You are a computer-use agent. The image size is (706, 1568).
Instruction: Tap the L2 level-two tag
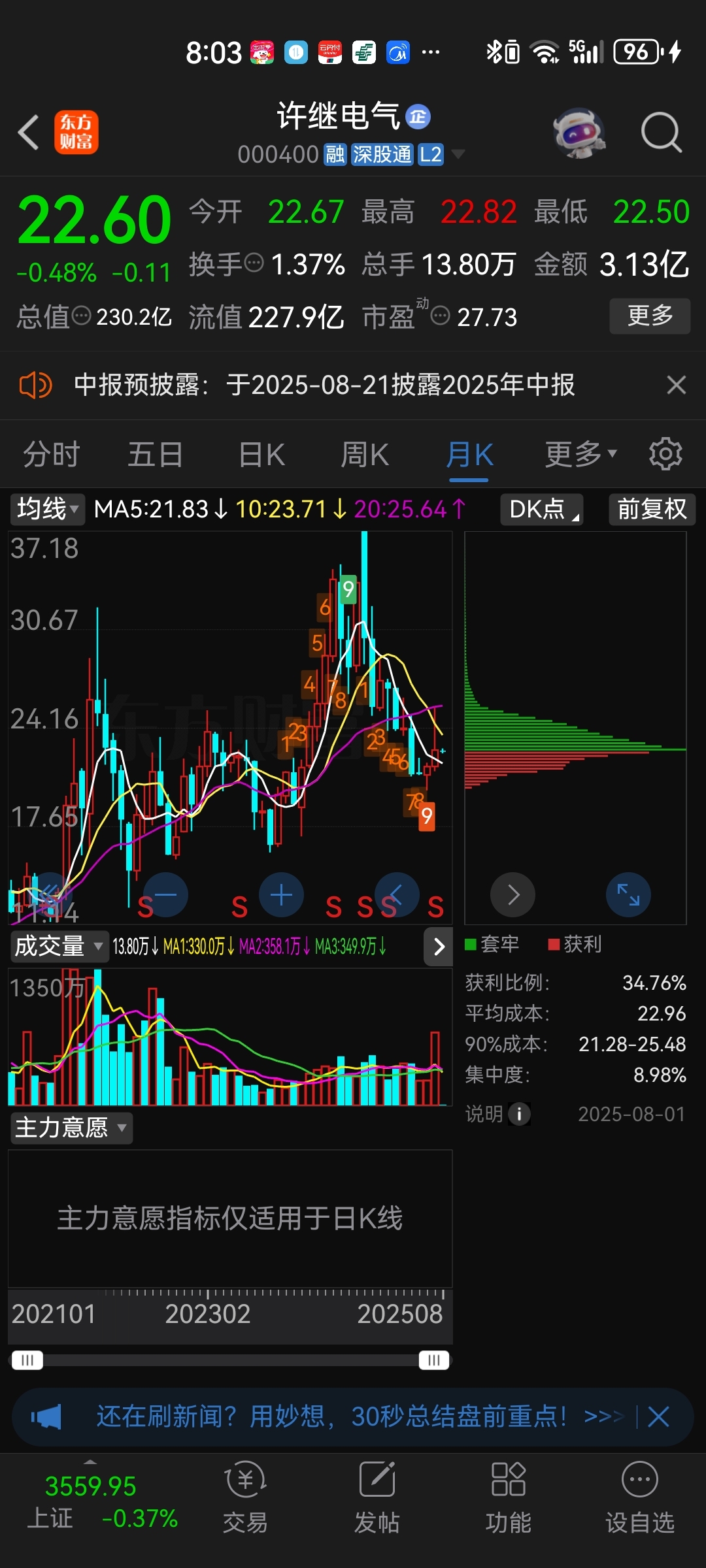point(431,154)
